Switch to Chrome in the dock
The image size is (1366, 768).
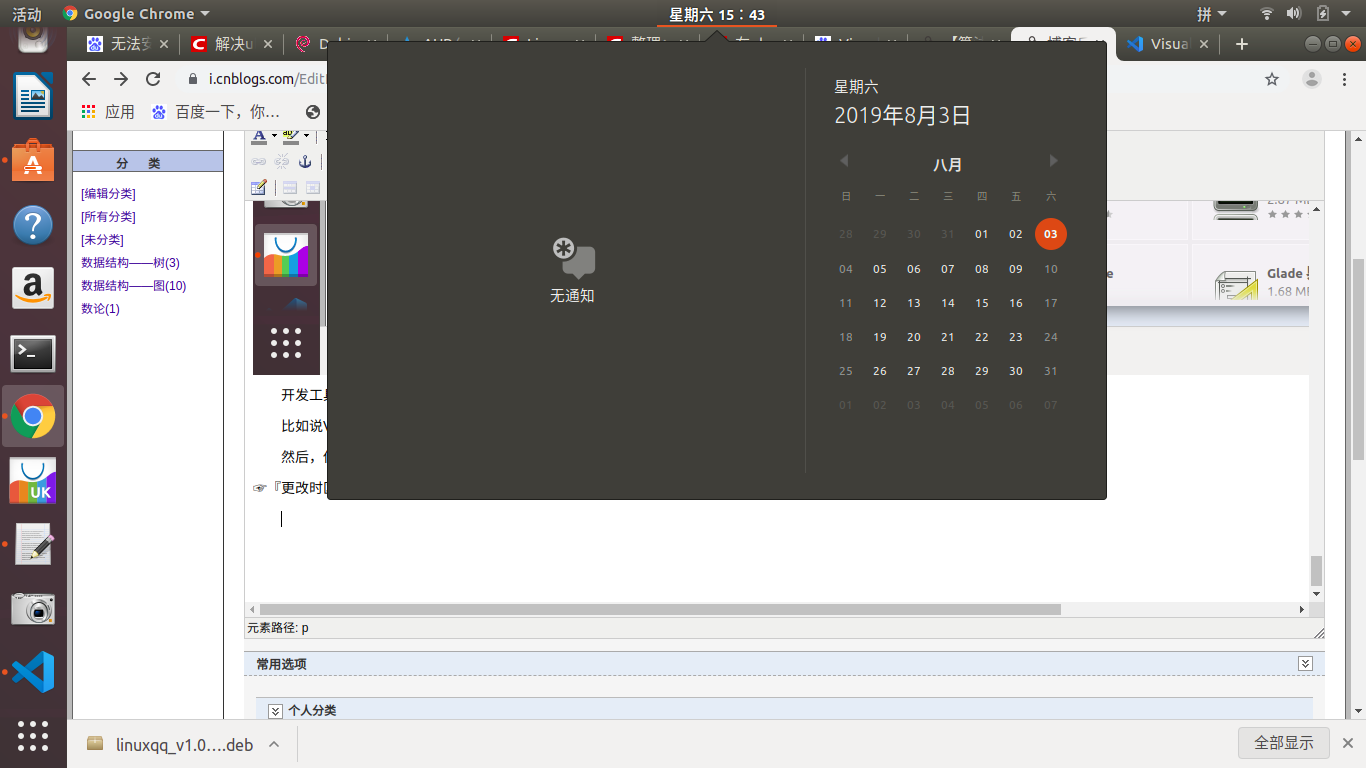click(x=33, y=417)
